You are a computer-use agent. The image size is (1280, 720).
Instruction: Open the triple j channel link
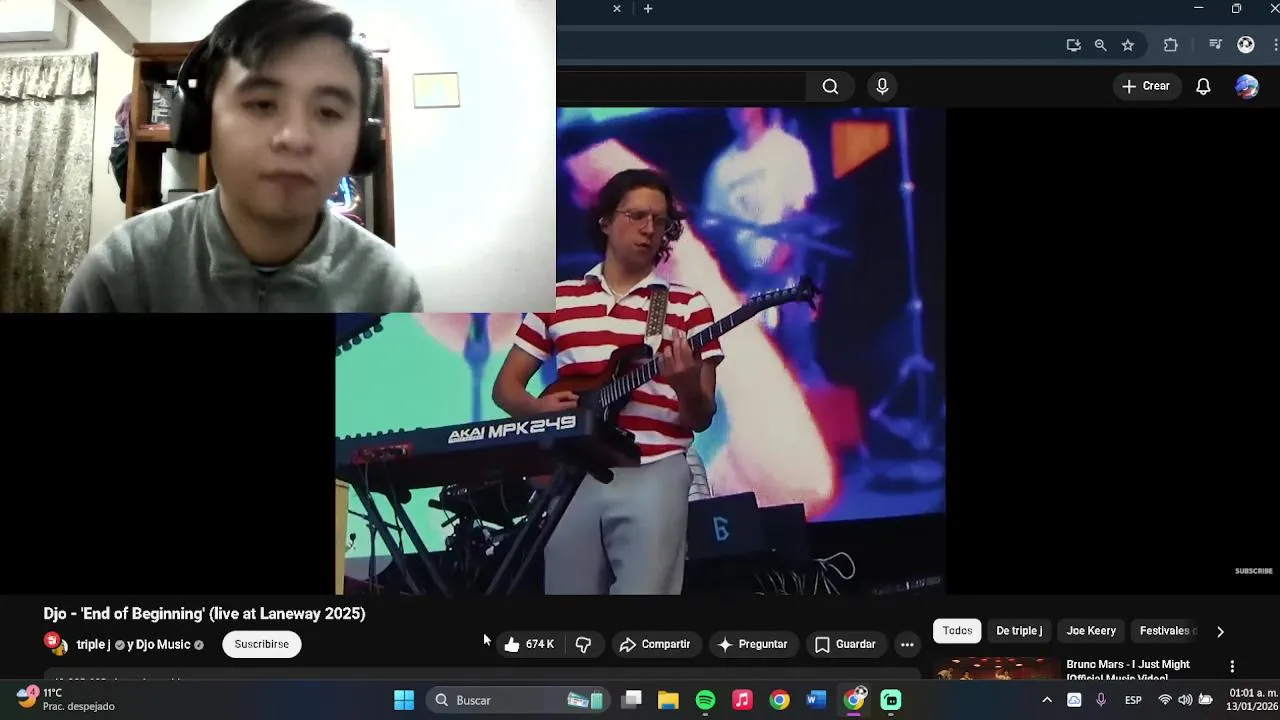tap(93, 645)
